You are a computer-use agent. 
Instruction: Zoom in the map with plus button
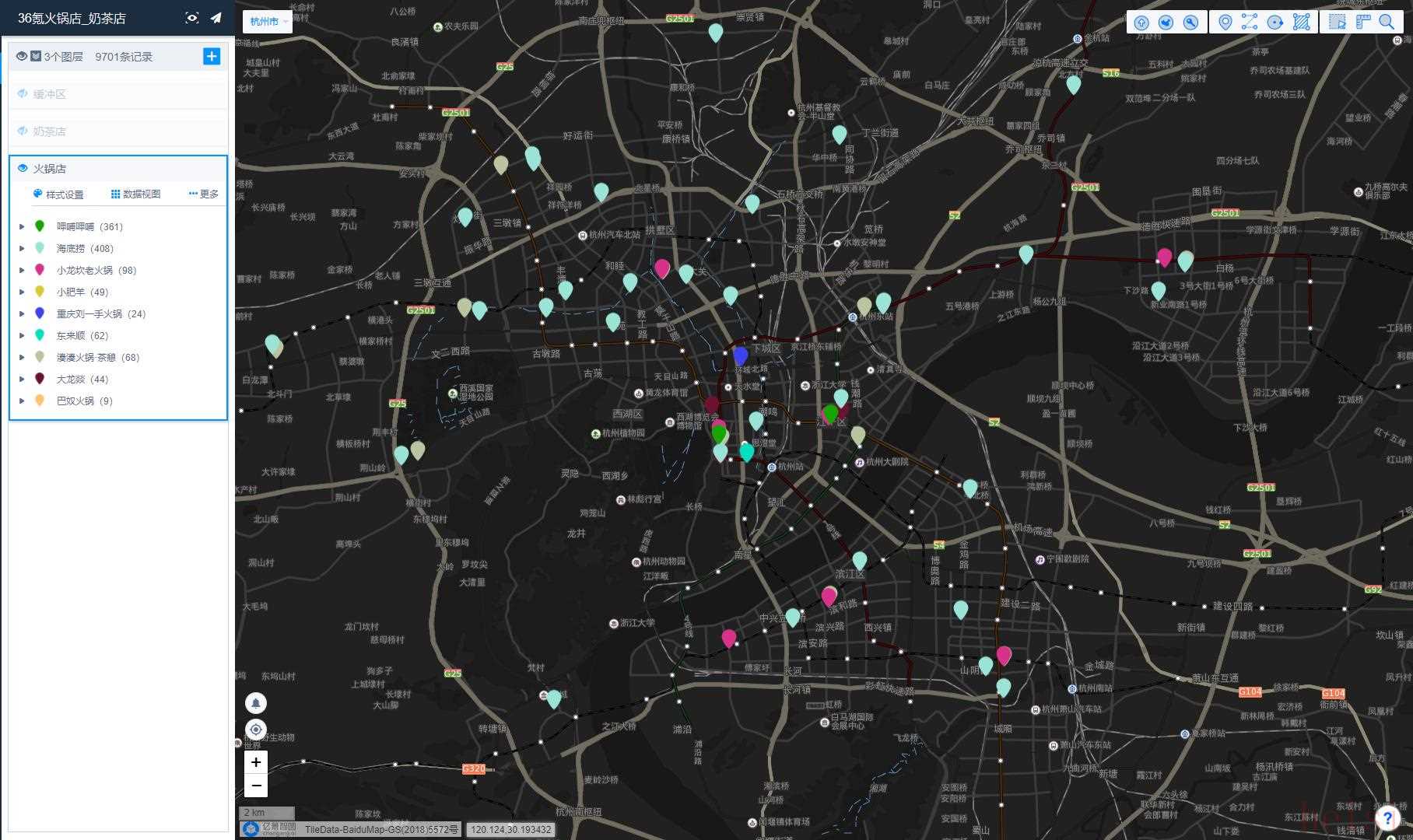[256, 762]
